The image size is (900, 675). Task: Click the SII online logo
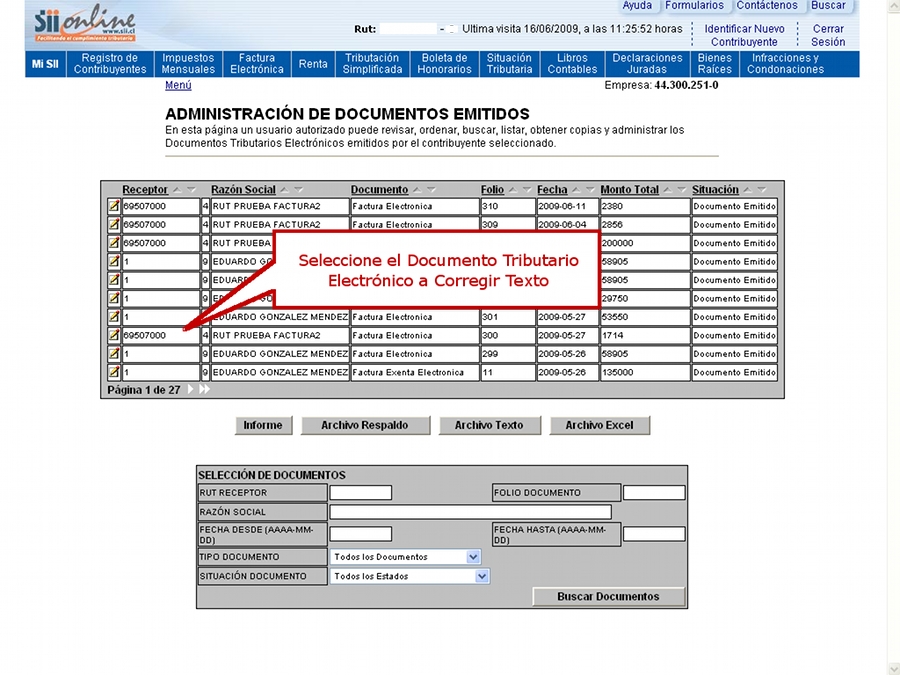click(x=85, y=24)
